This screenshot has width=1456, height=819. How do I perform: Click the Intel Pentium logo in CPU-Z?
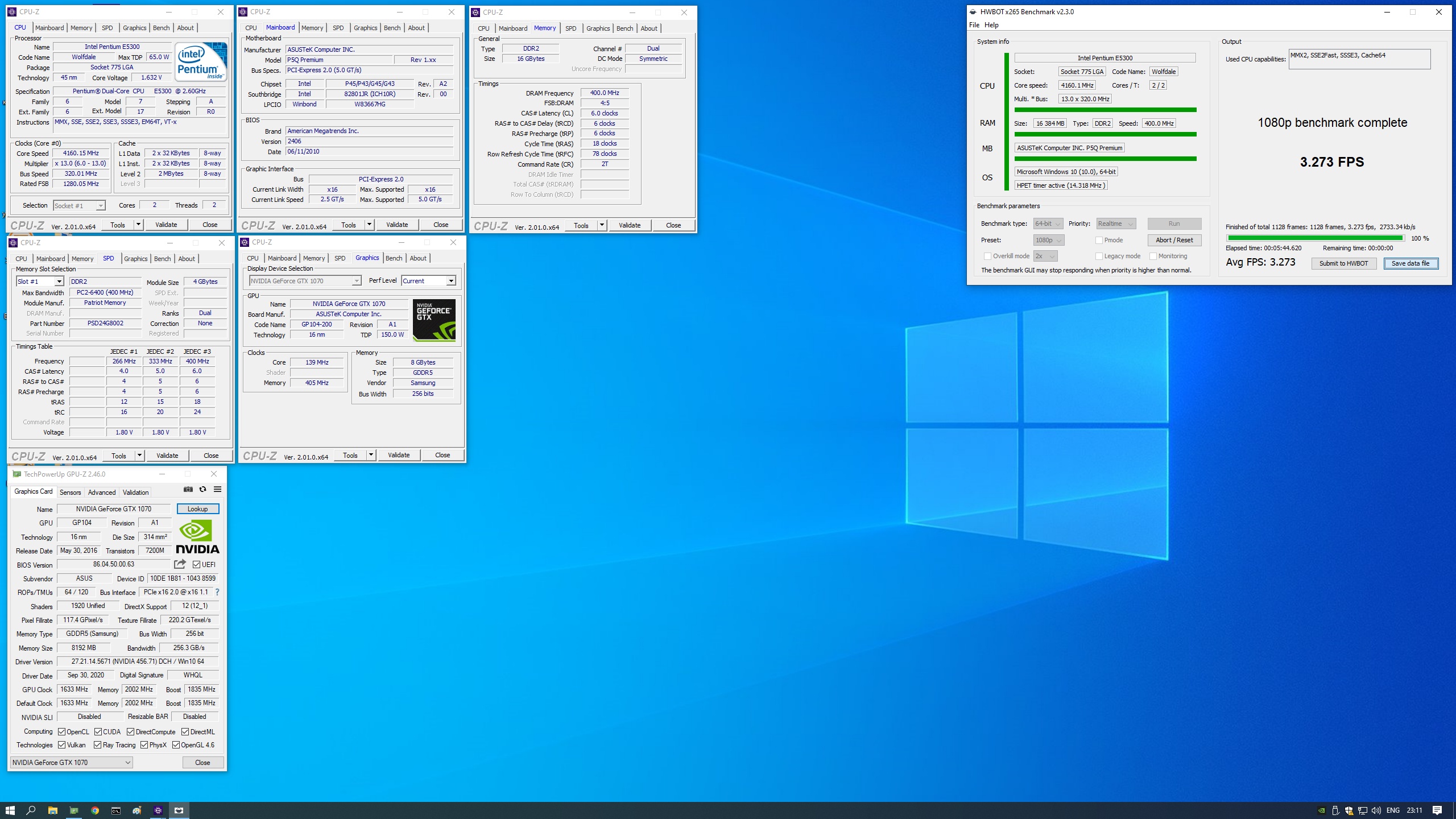pyautogui.click(x=201, y=61)
